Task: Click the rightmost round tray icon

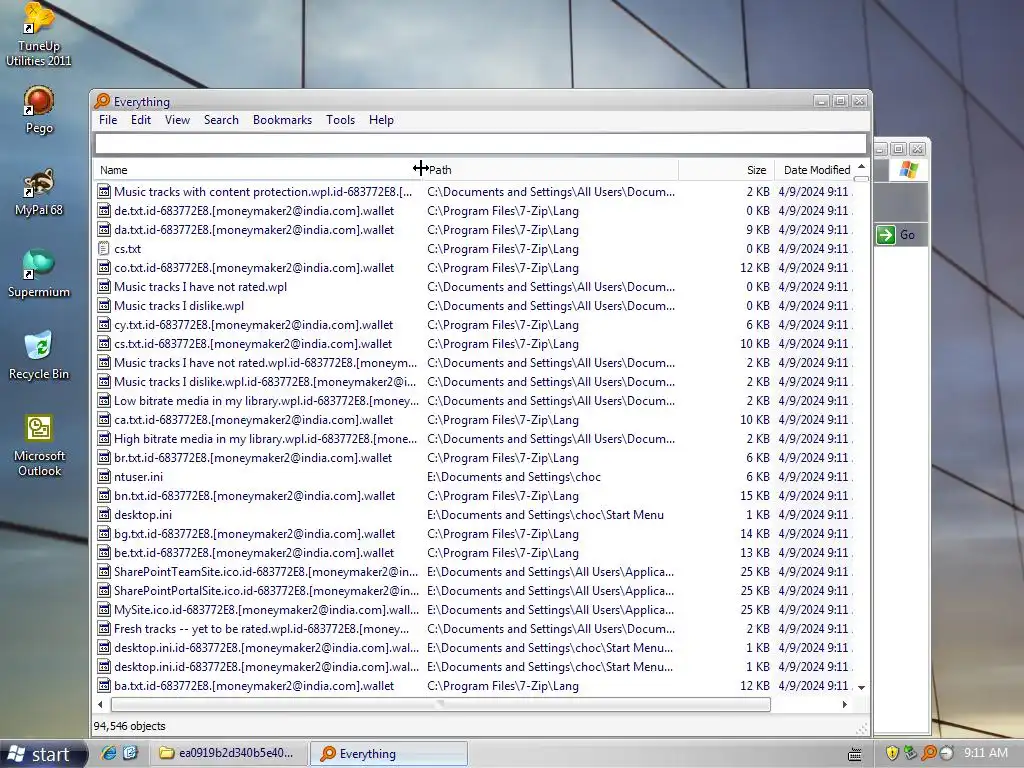Action: [x=946, y=753]
